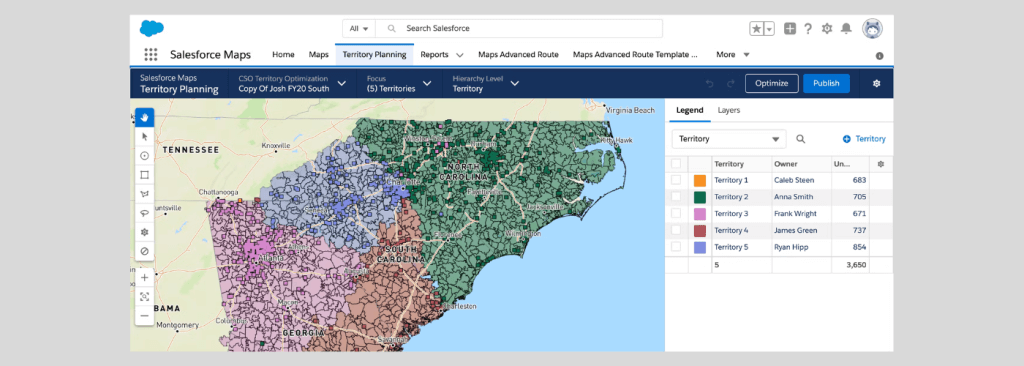Expand the CSO Territory Optimization dropdown
The image size is (1024, 366).
[342, 84]
